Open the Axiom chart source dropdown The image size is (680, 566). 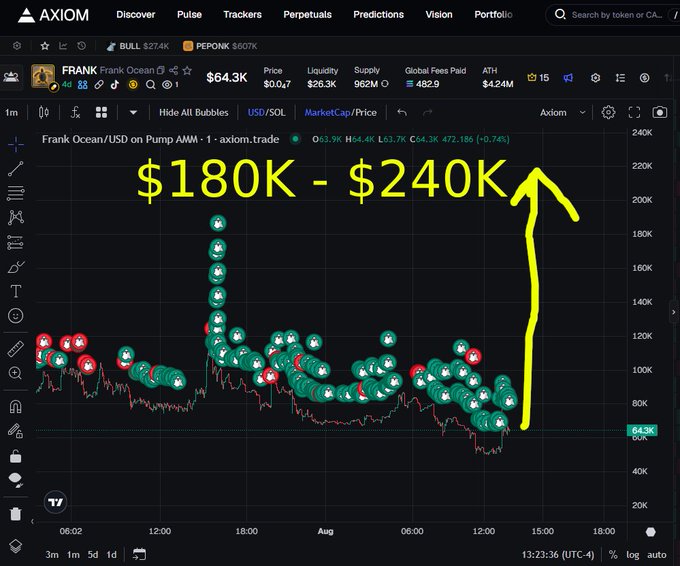click(562, 113)
